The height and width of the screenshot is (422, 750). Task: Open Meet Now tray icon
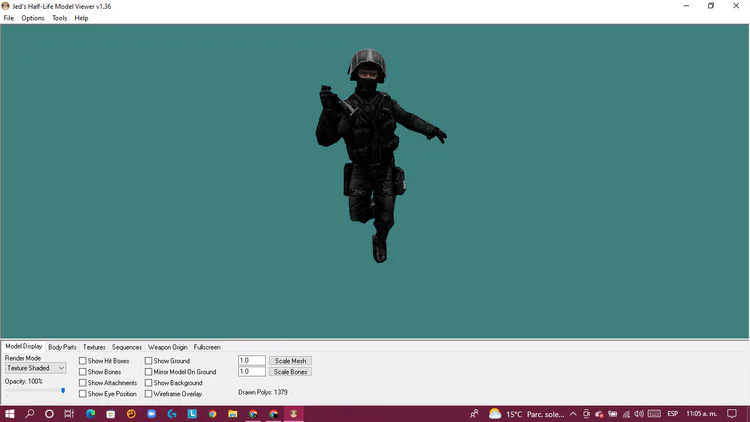click(x=586, y=414)
